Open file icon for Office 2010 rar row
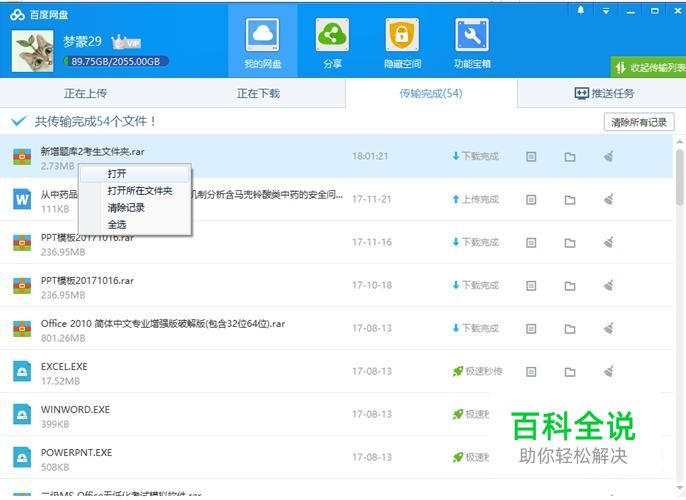The height and width of the screenshot is (500, 686). click(x=531, y=329)
